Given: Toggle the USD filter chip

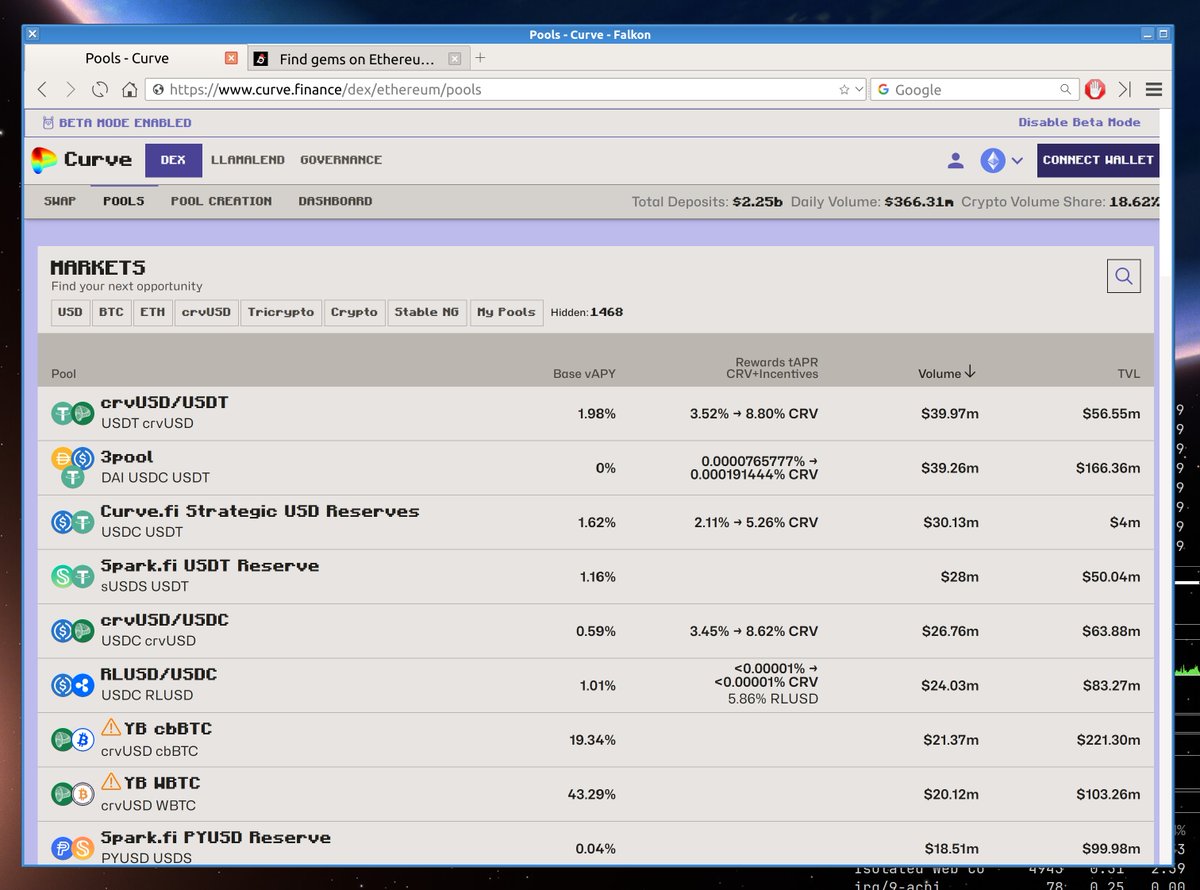Looking at the screenshot, I should point(70,312).
